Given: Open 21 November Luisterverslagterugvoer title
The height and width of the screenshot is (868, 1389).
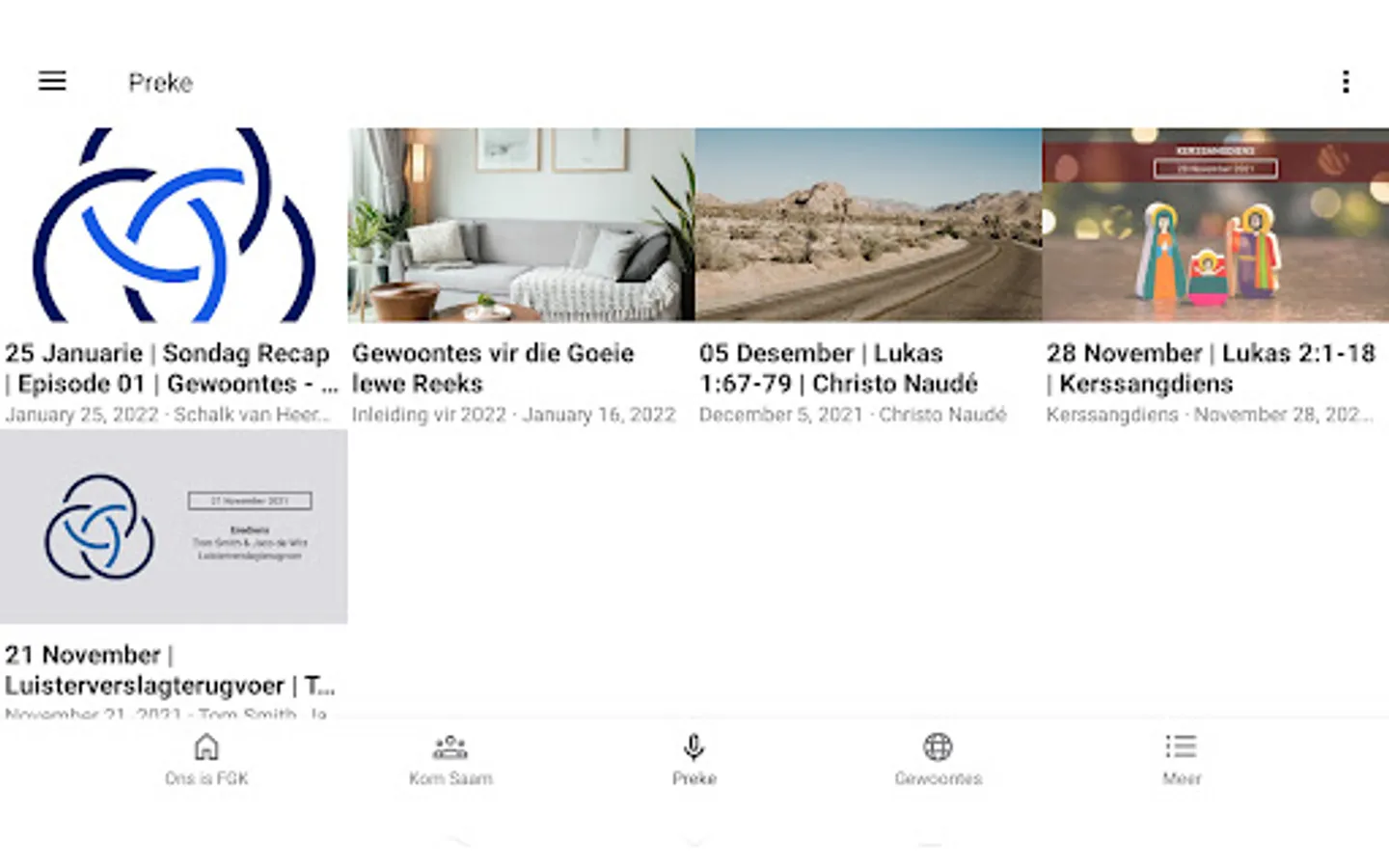Looking at the screenshot, I should 170,670.
